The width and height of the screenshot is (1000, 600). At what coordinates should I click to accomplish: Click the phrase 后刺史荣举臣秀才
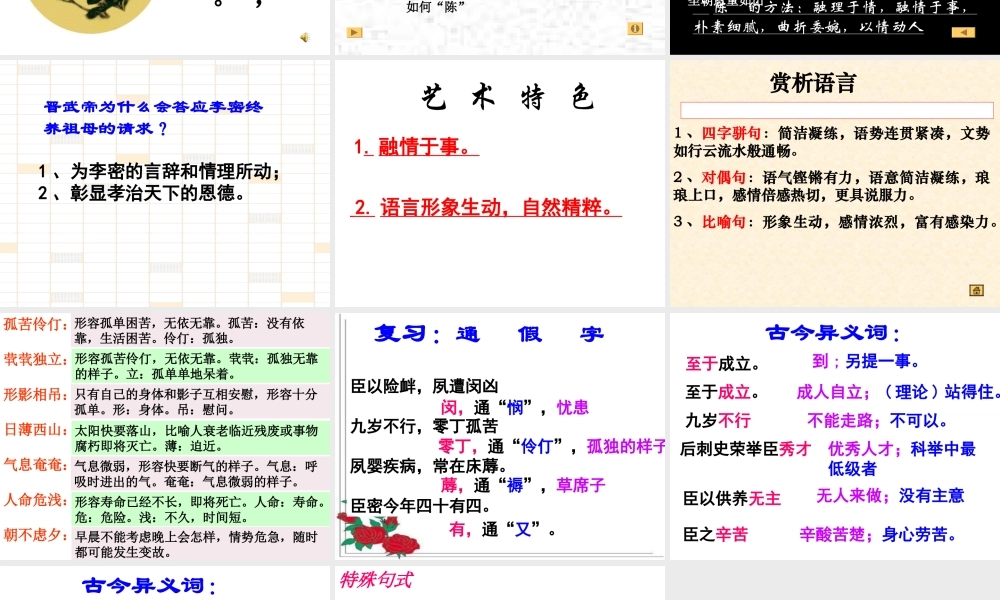click(746, 450)
